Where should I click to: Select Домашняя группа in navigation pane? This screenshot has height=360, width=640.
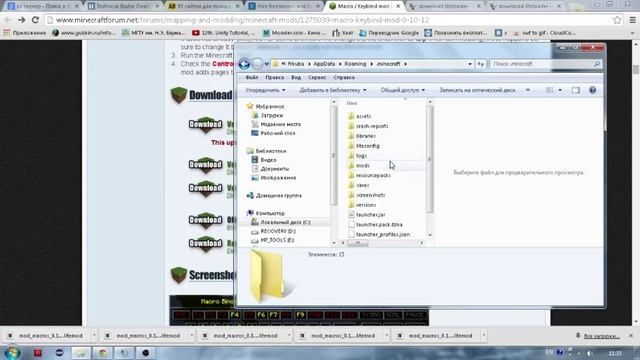click(x=278, y=196)
